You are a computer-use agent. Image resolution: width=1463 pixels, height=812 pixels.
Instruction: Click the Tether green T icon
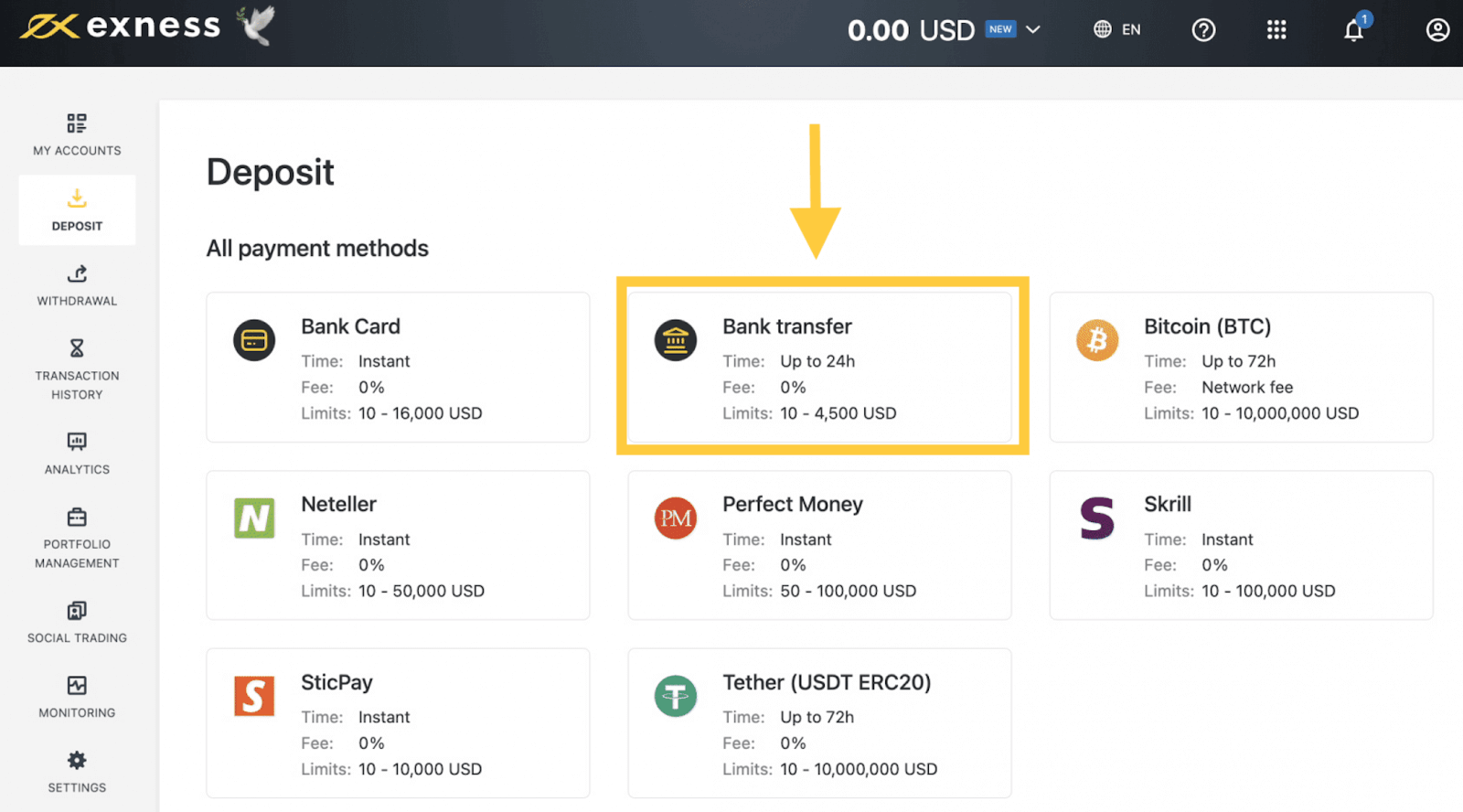[676, 697]
